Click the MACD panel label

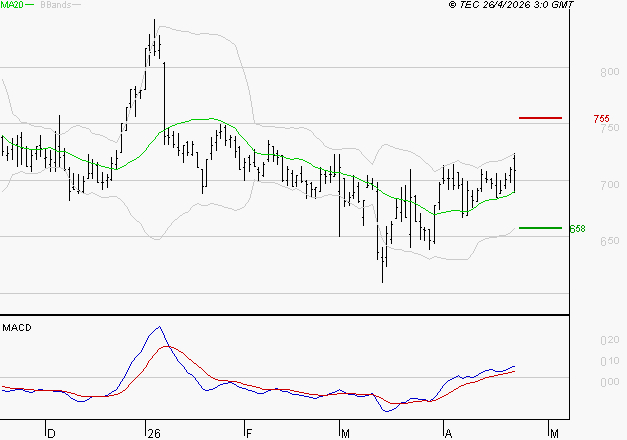pyautogui.click(x=17, y=328)
